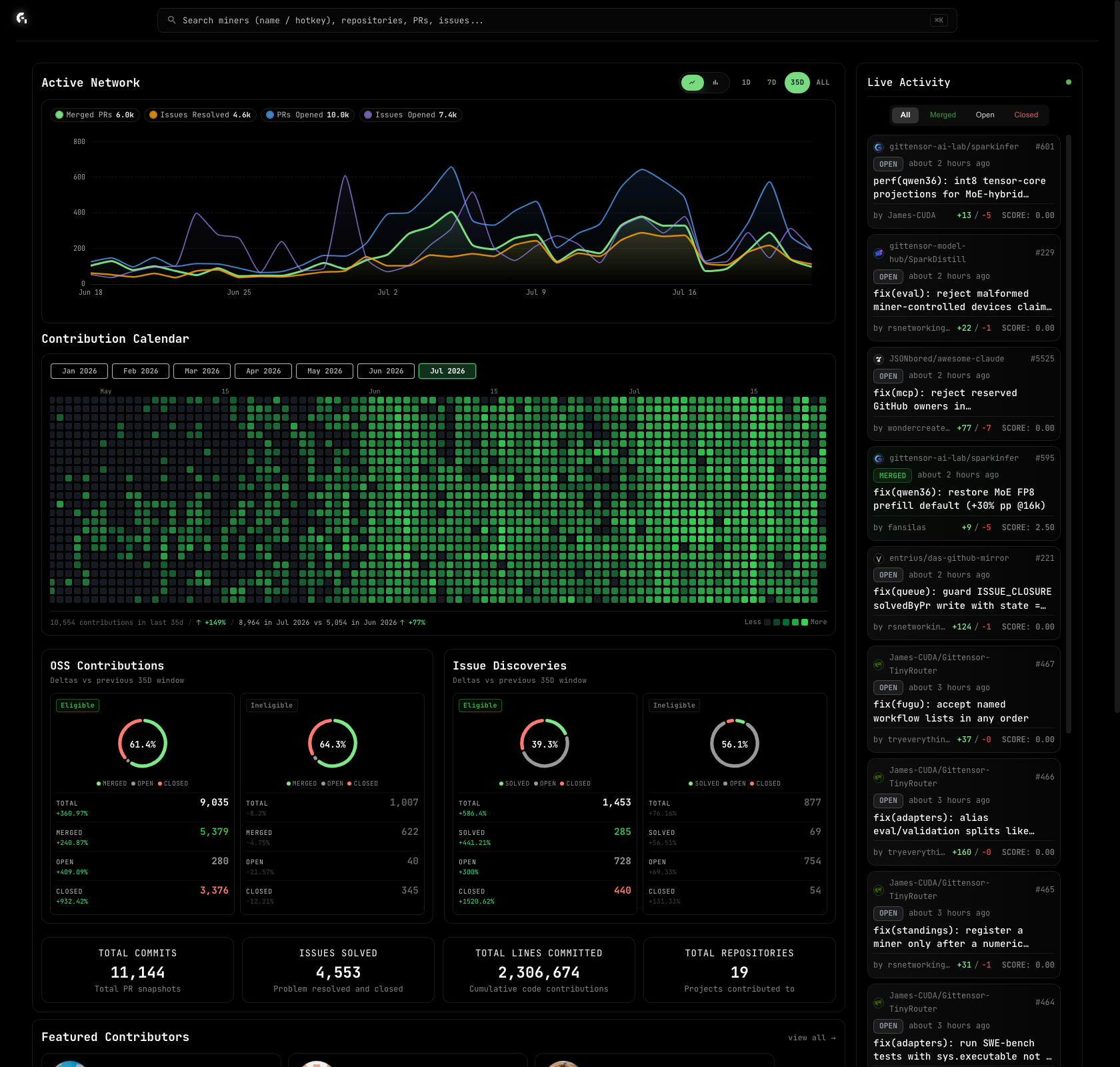Click sparkinfer repo avatar on PR #601
The image size is (1120, 1067).
879,147
